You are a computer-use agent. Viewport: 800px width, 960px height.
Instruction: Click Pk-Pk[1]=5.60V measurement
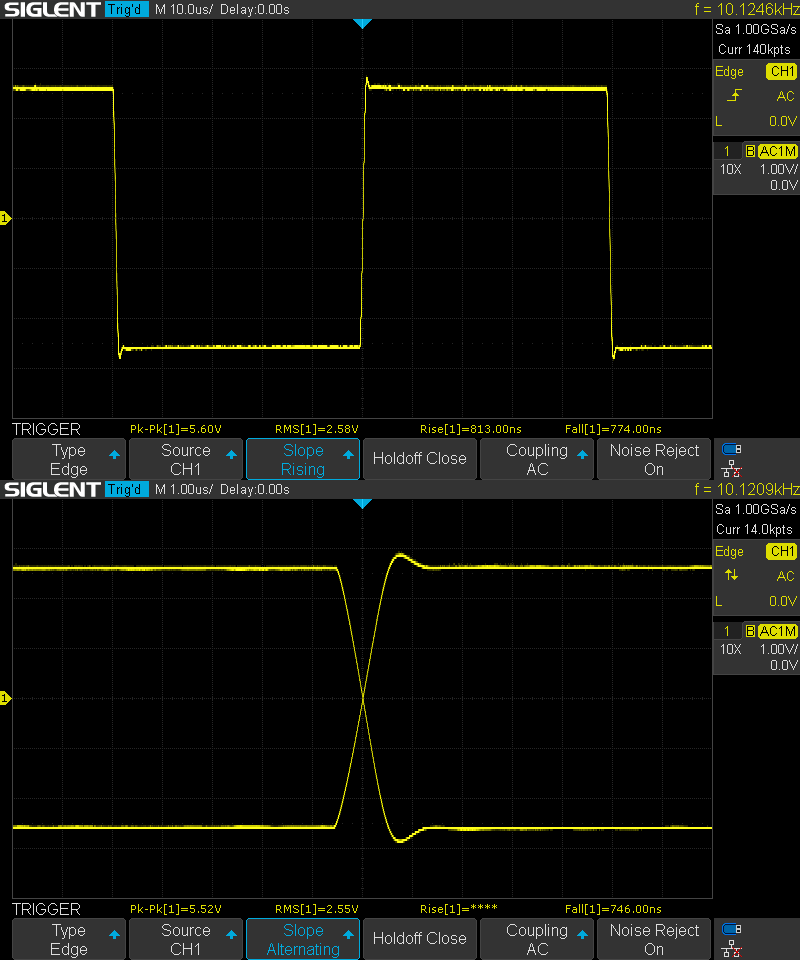(176, 429)
